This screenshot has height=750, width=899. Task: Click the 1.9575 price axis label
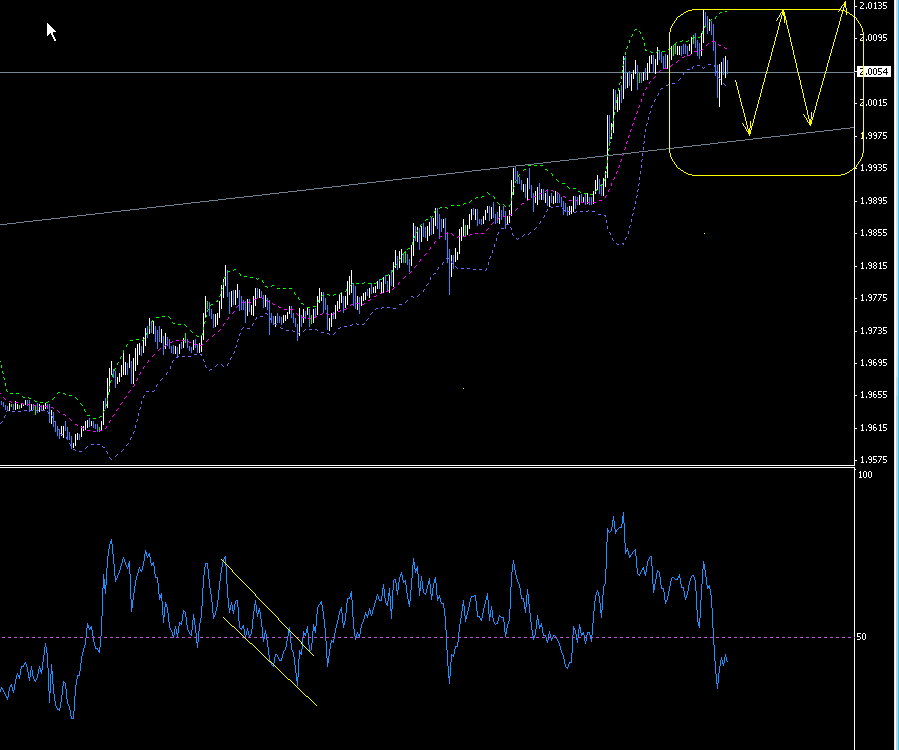[x=873, y=460]
